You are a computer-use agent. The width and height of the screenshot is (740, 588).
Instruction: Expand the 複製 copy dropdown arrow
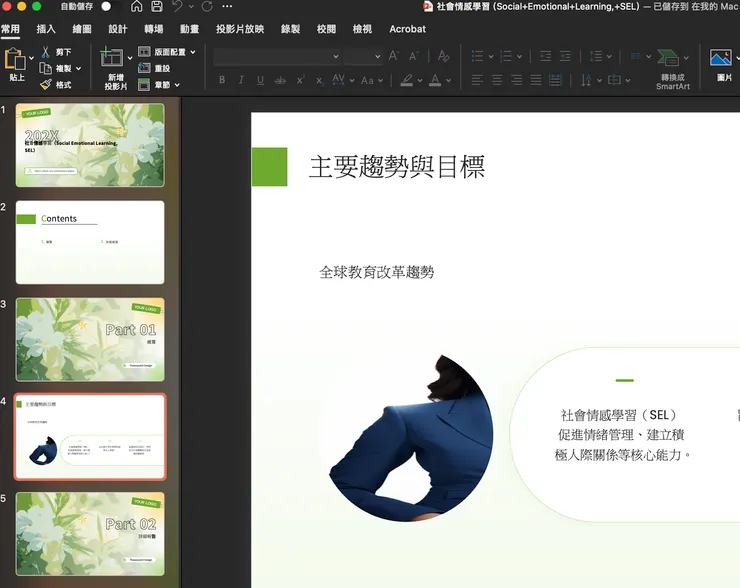click(78, 68)
